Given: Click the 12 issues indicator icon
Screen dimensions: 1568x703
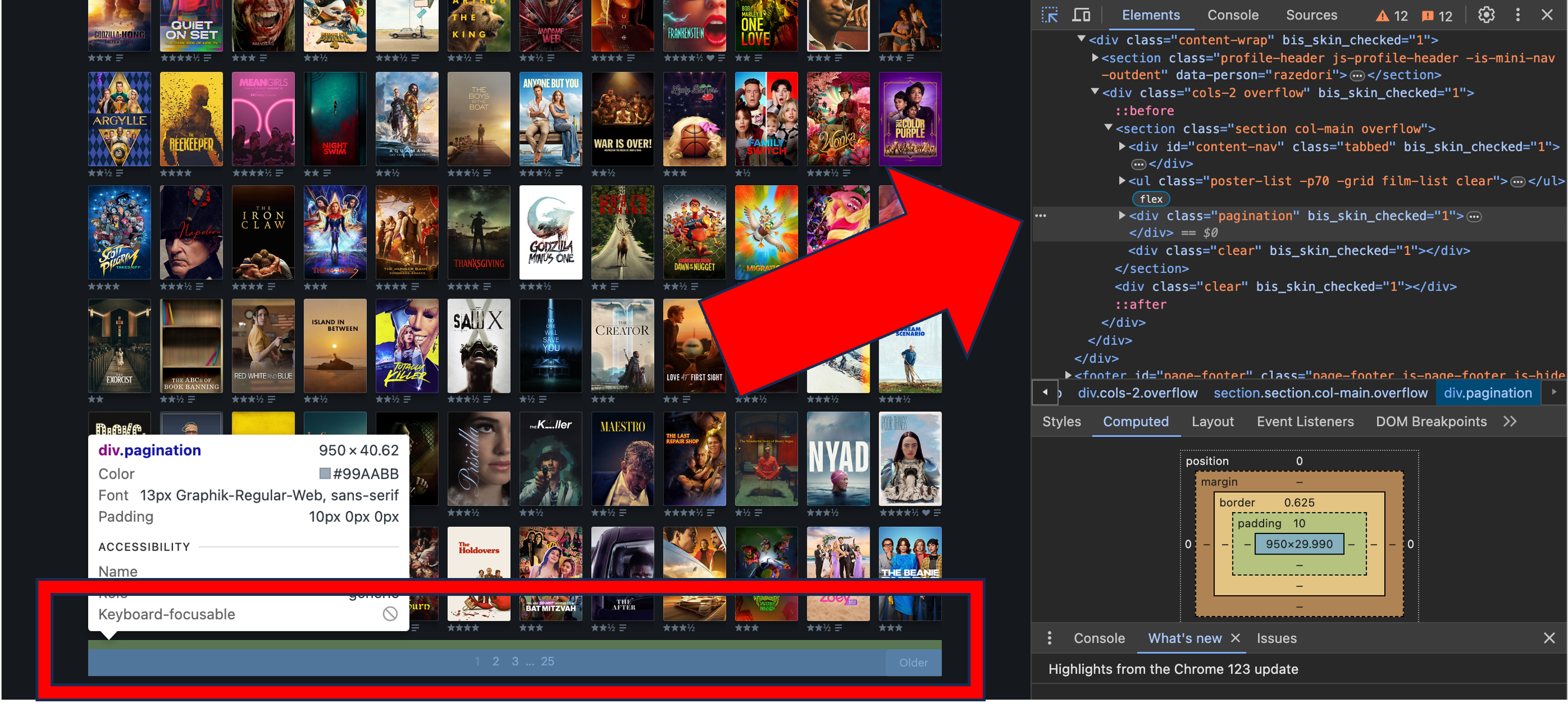Looking at the screenshot, I should pyautogui.click(x=1437, y=16).
